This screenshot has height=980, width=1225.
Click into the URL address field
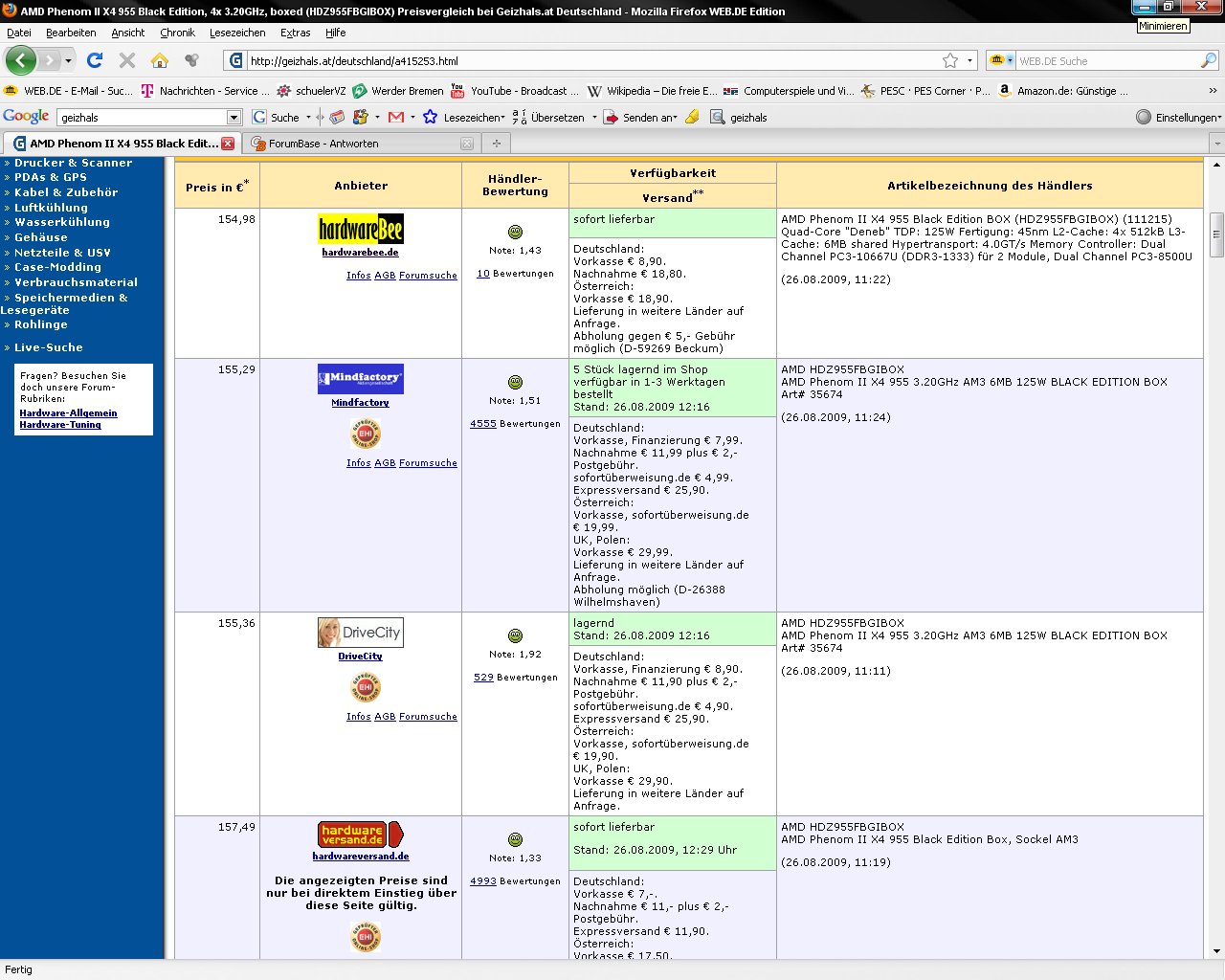coord(593,60)
